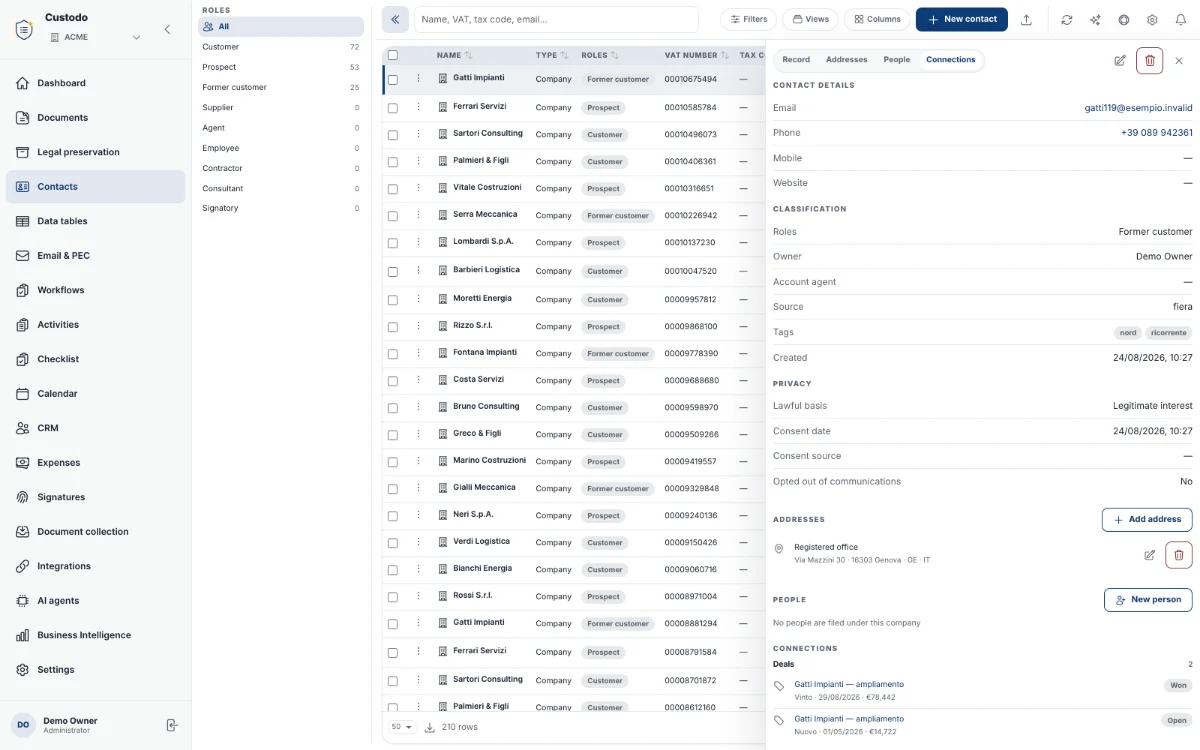Click the Add address button
The height and width of the screenshot is (750, 1200).
click(x=1147, y=520)
